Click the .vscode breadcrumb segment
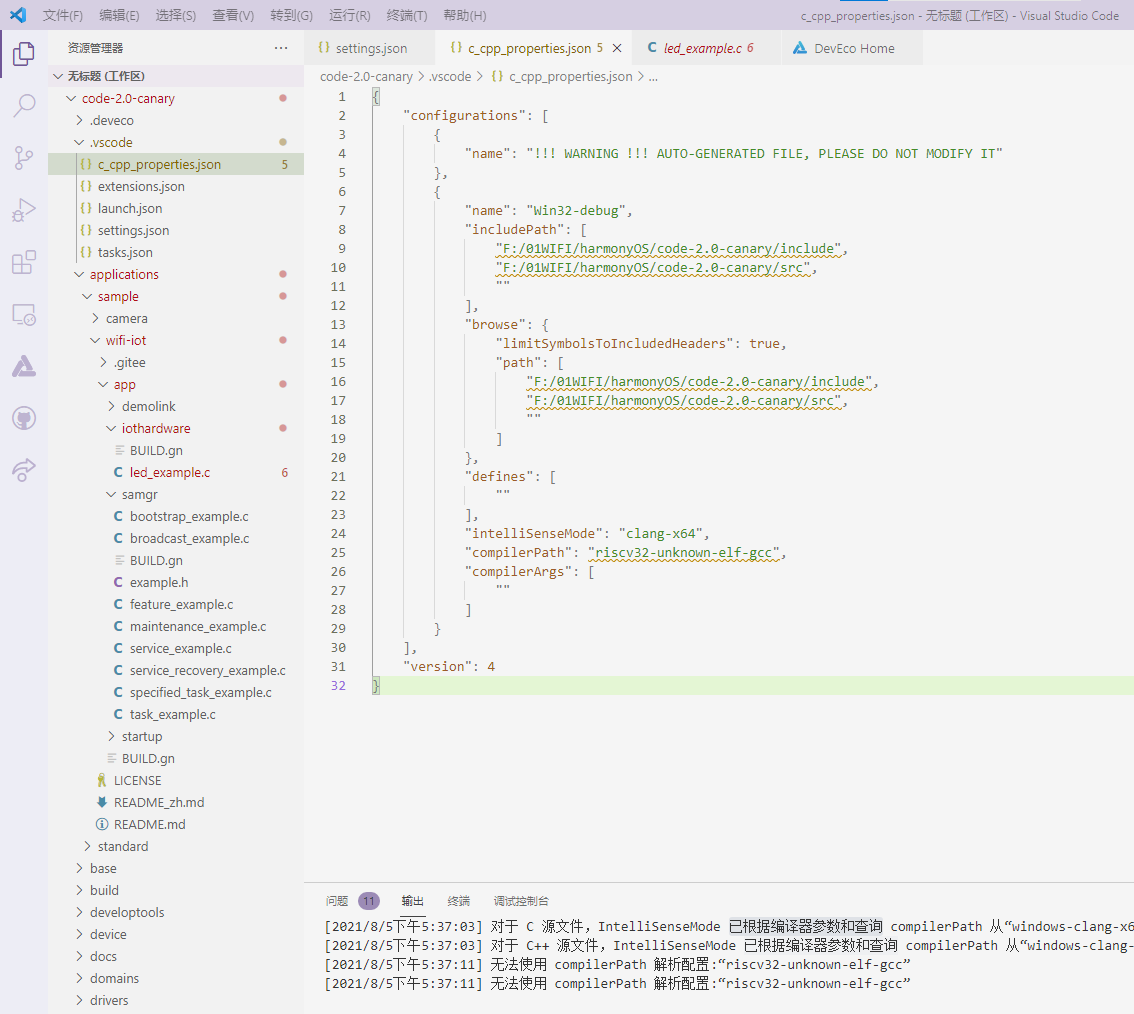This screenshot has height=1014, width=1134. (x=450, y=77)
